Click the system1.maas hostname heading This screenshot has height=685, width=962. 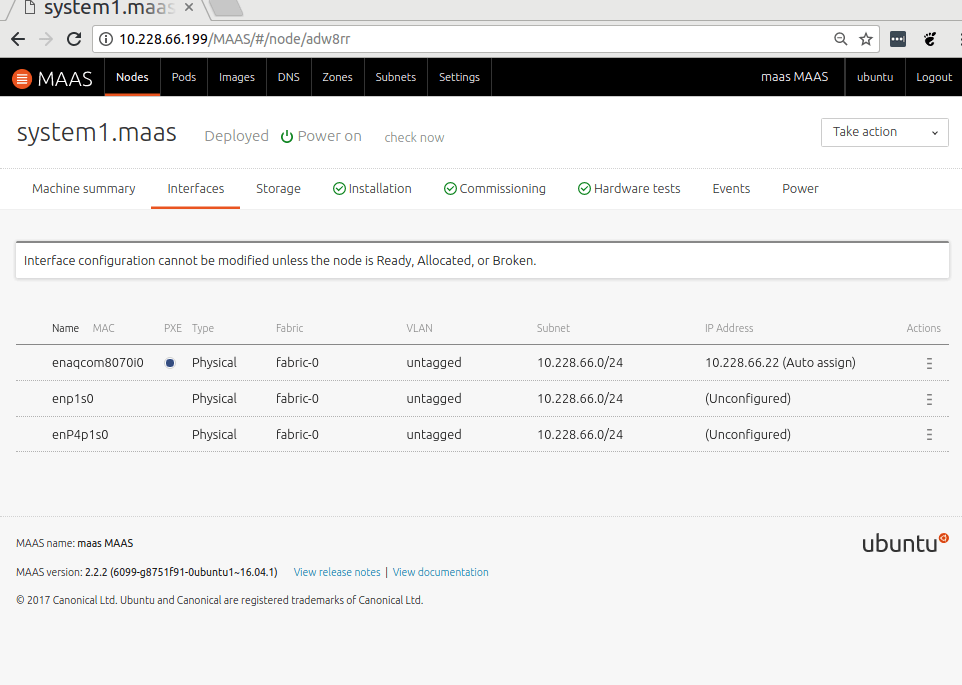pyautogui.click(x=97, y=133)
